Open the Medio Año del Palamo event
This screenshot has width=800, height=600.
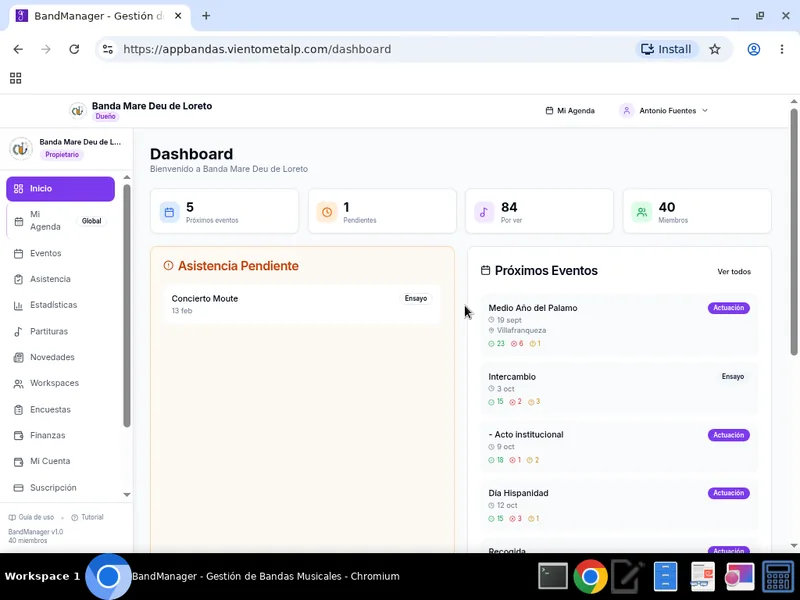coord(619,325)
